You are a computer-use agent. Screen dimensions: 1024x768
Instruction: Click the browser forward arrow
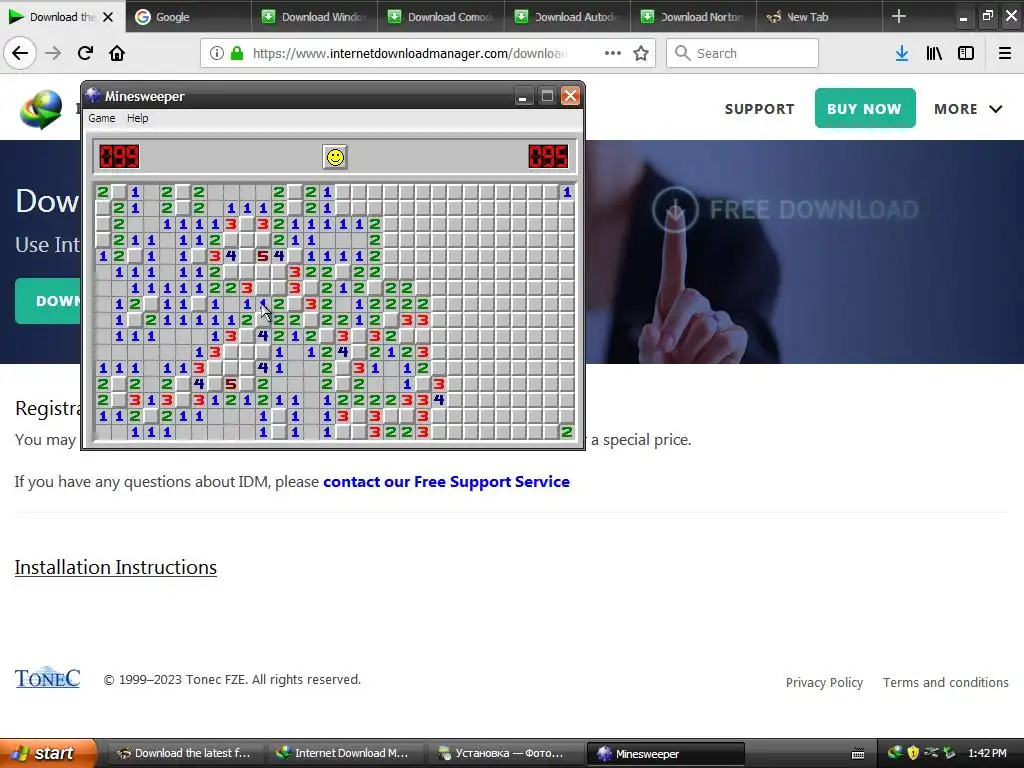(54, 54)
